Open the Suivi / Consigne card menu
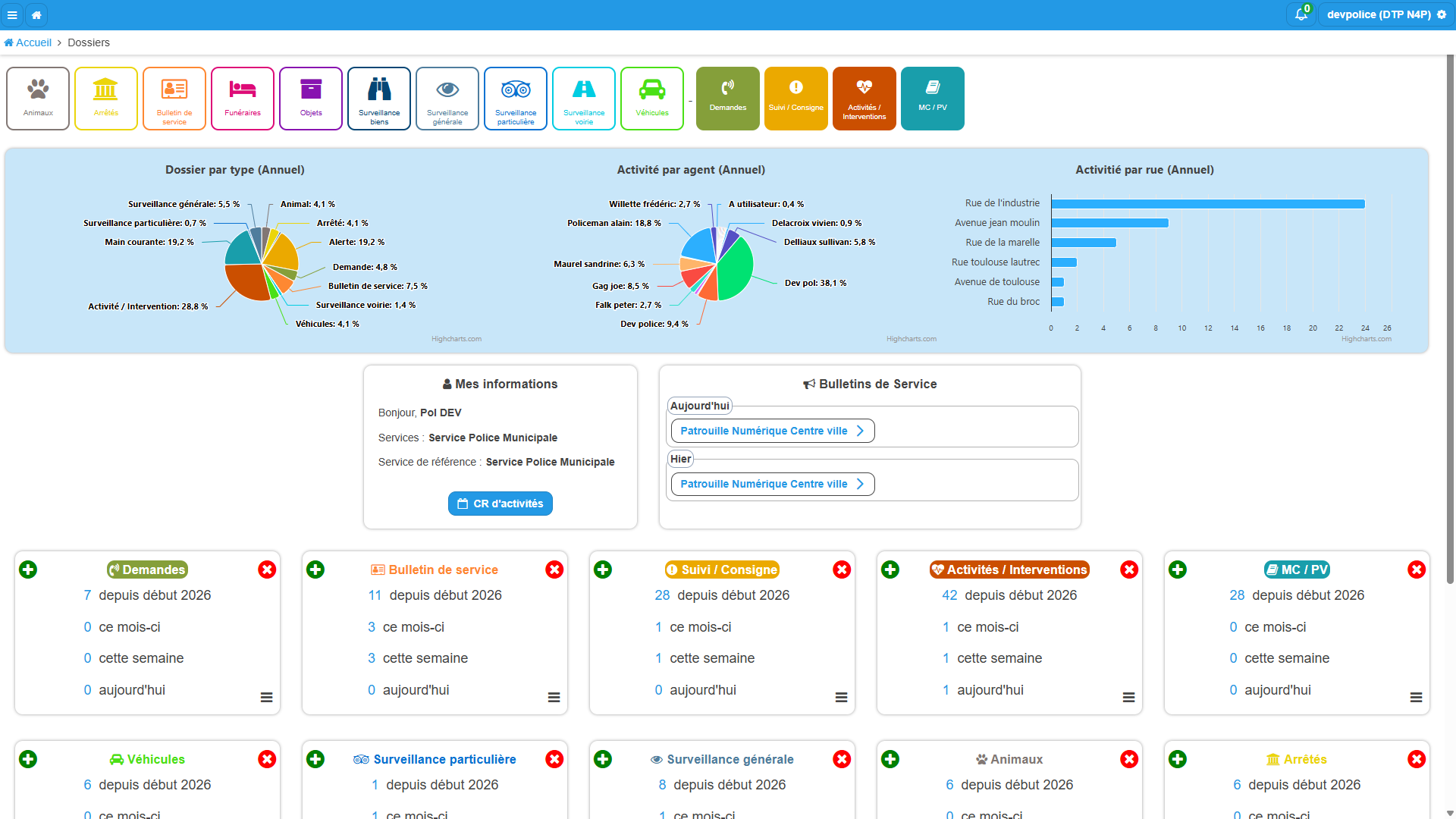 [842, 698]
